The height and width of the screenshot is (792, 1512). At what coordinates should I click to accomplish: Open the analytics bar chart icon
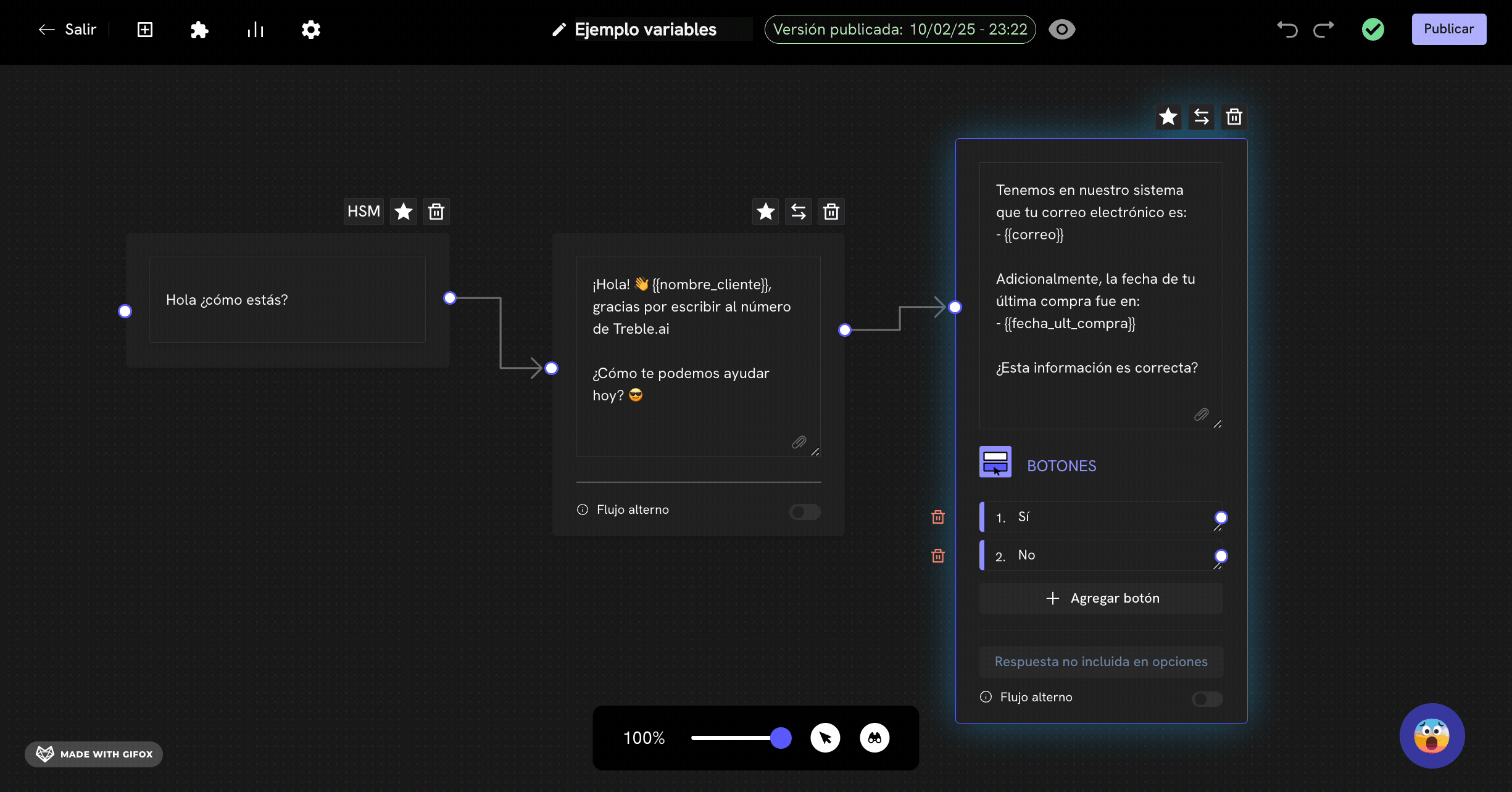pyautogui.click(x=255, y=30)
